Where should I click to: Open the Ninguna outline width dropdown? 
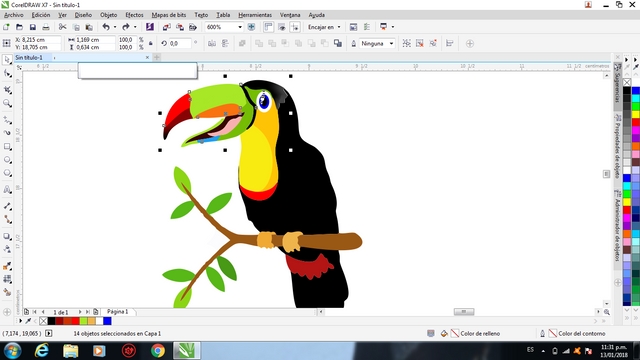coord(391,43)
